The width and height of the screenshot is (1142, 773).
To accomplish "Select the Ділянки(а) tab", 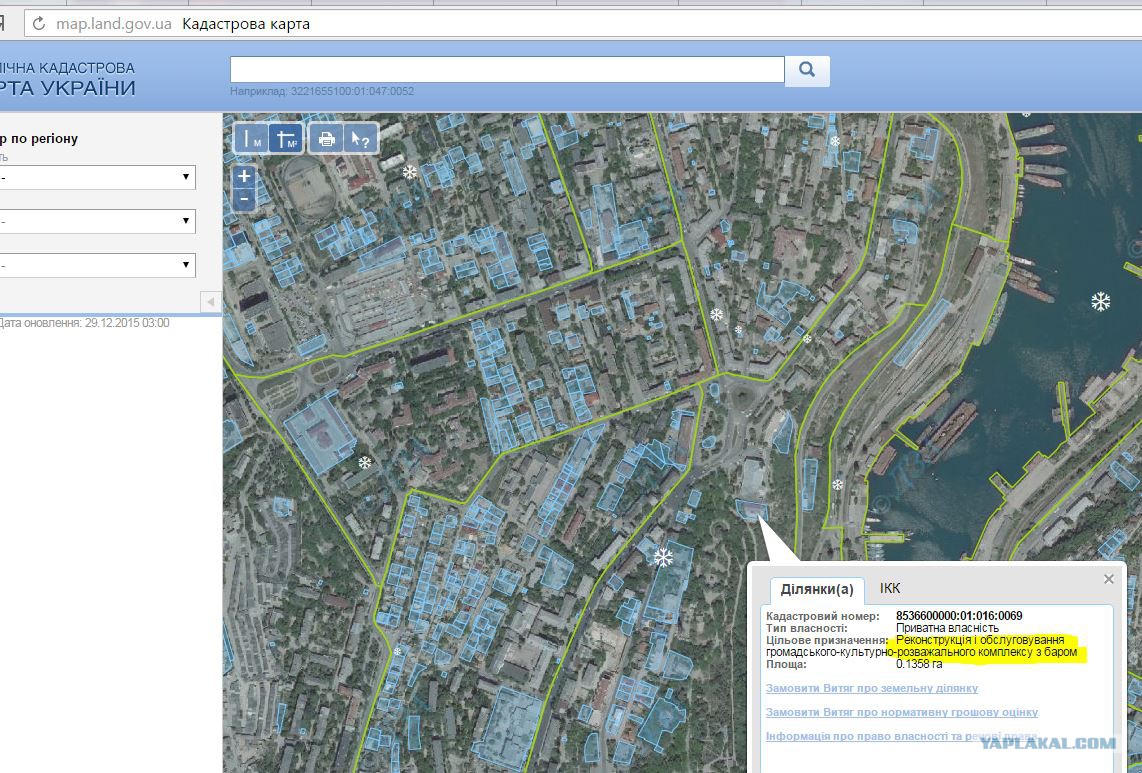I will point(817,589).
